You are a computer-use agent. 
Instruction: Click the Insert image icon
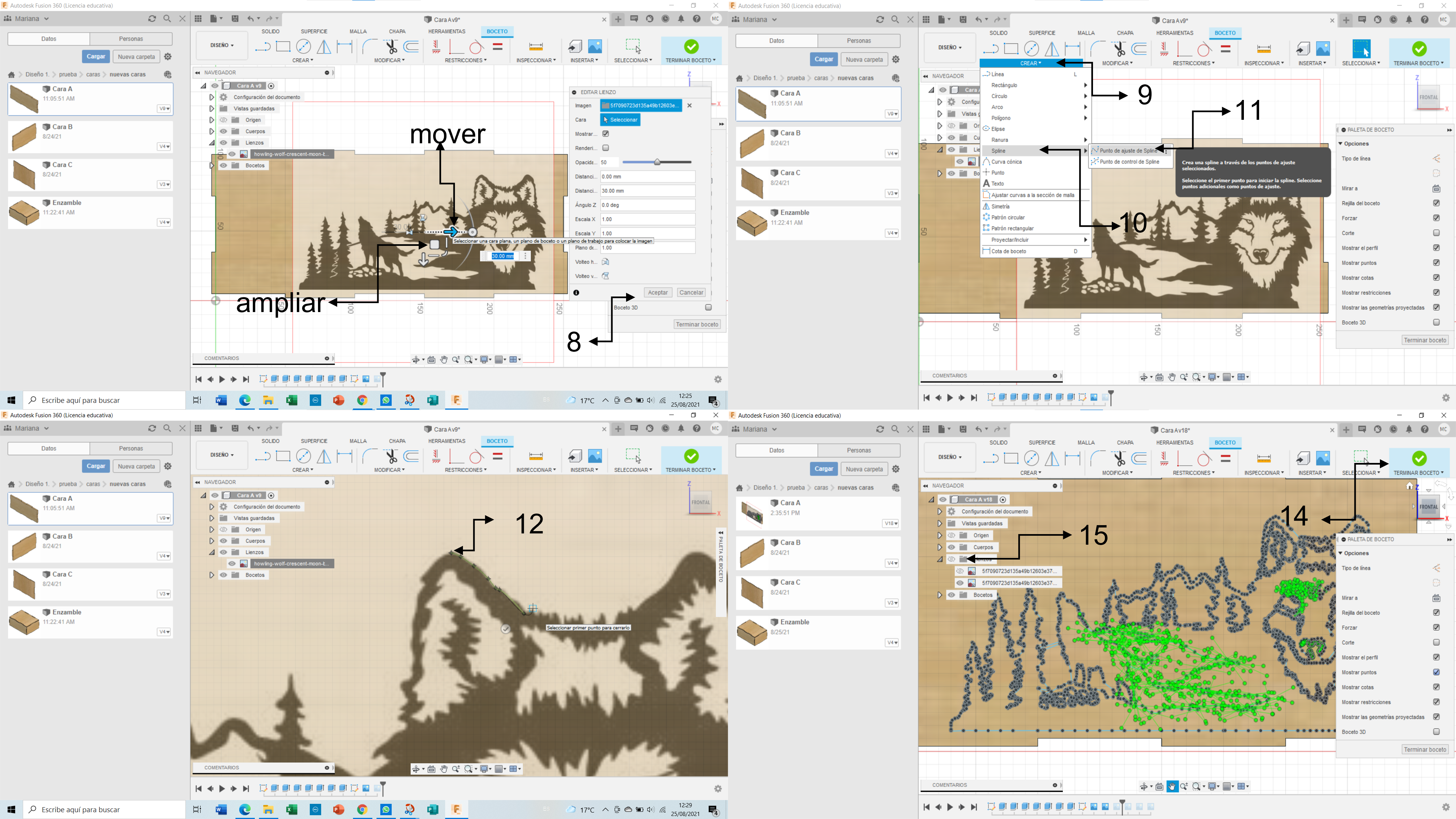(x=595, y=46)
